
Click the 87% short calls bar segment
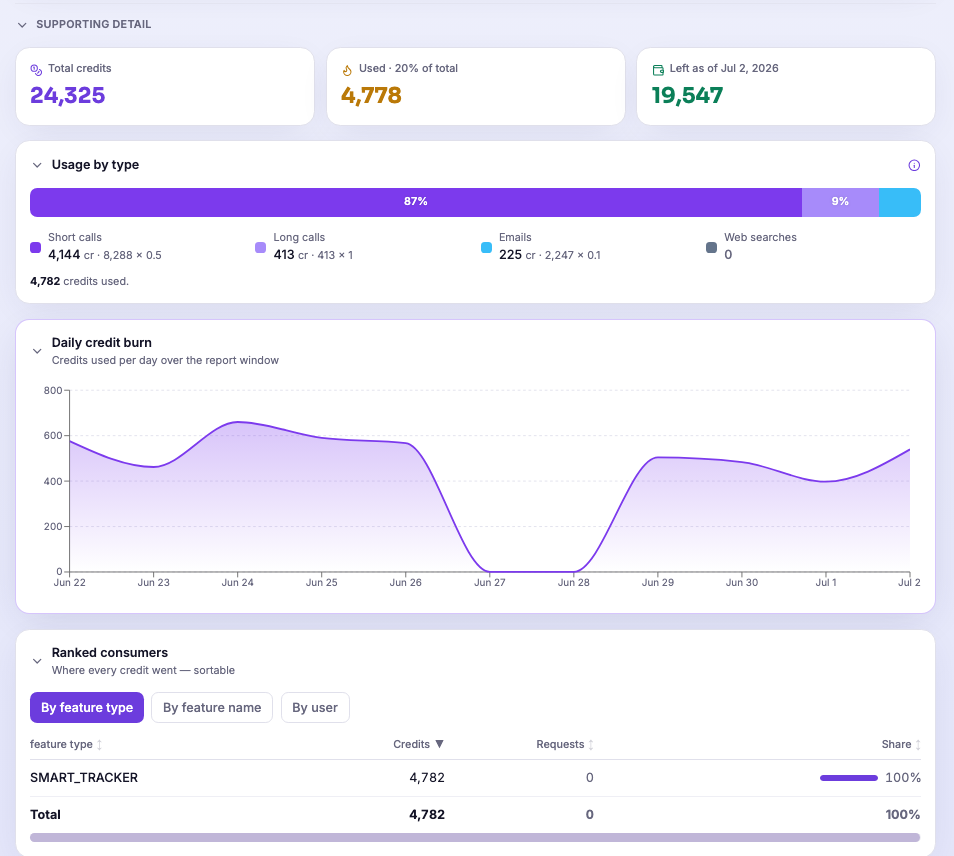(416, 202)
